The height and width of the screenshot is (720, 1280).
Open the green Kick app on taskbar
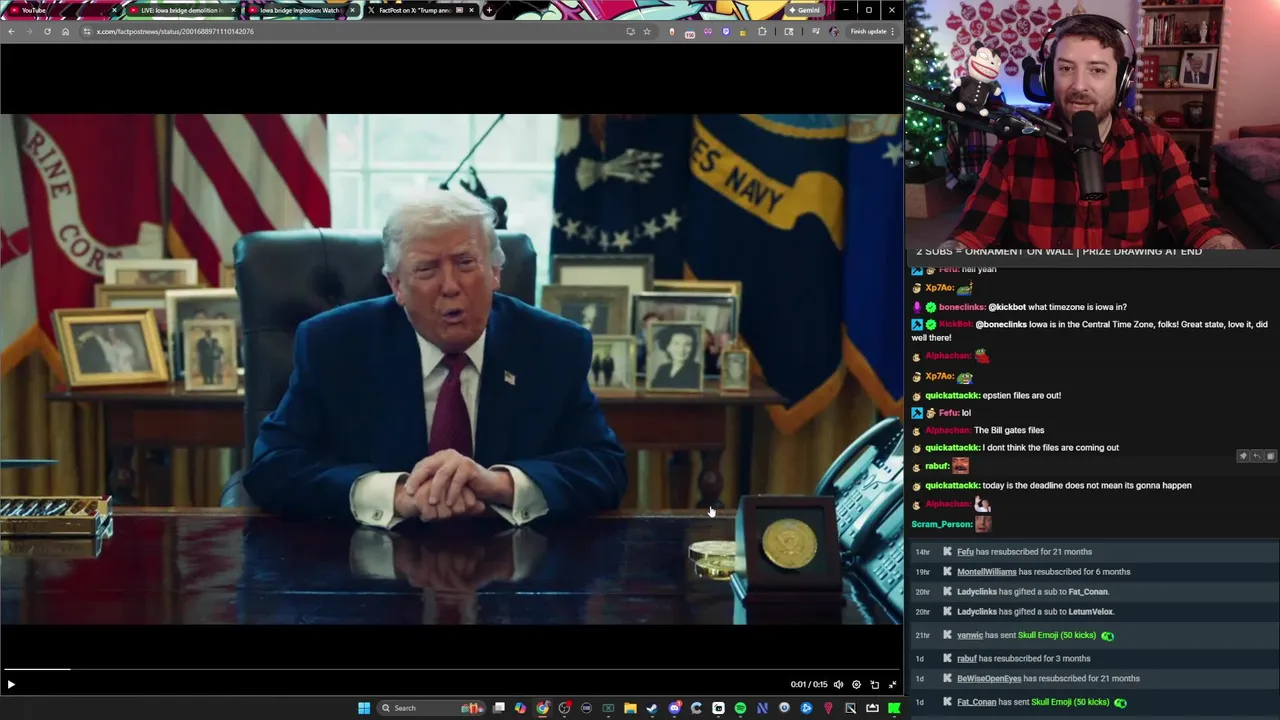[894, 708]
